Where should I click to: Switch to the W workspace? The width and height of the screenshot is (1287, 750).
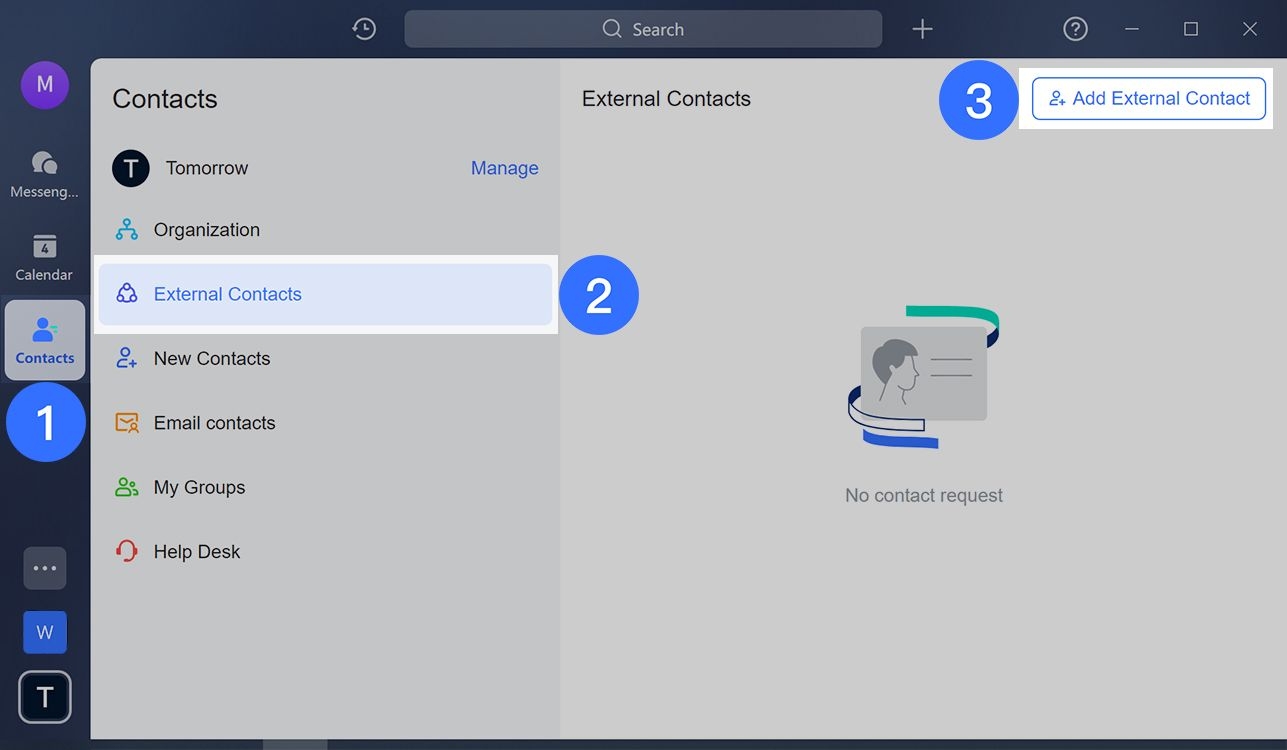pyautogui.click(x=44, y=632)
